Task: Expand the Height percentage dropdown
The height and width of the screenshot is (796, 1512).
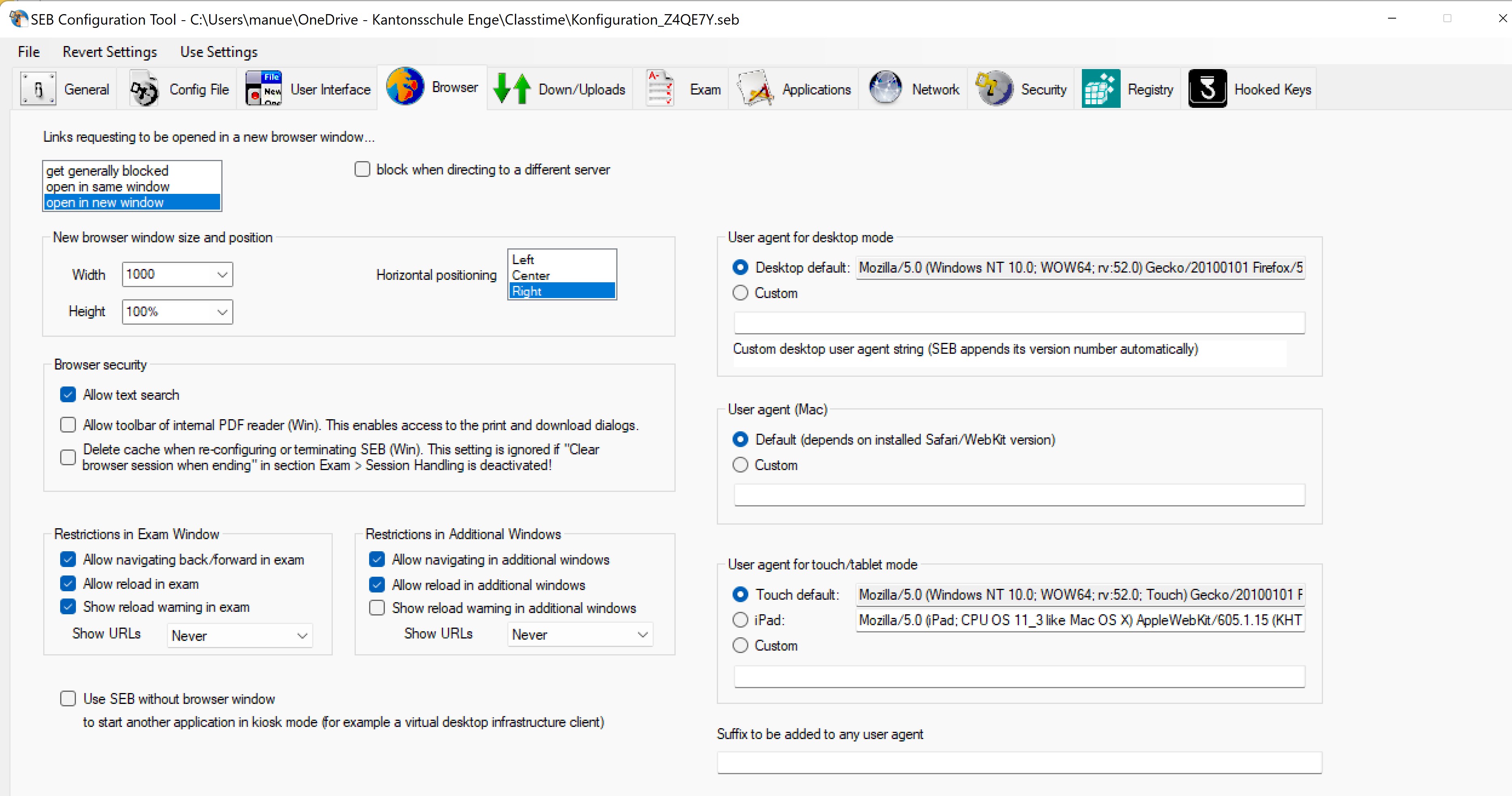Action: [222, 311]
